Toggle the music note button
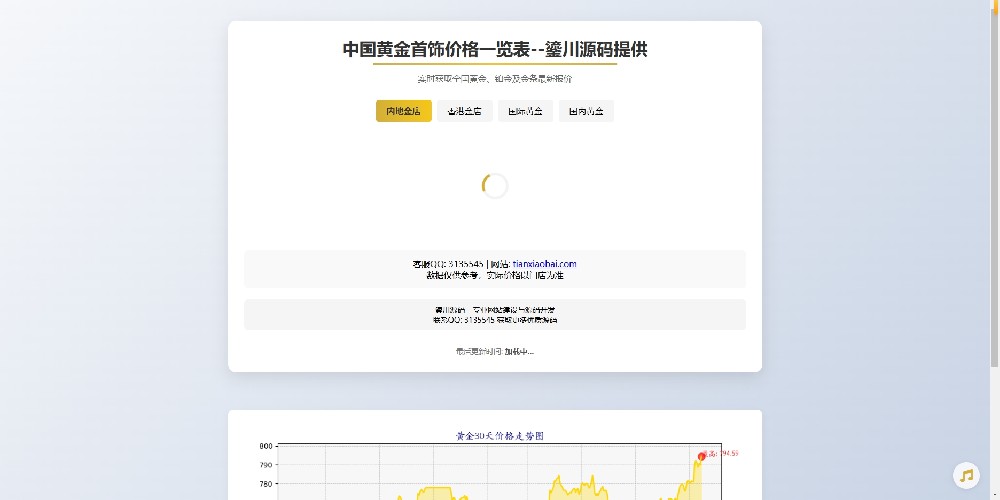The image size is (1000, 500). (966, 476)
